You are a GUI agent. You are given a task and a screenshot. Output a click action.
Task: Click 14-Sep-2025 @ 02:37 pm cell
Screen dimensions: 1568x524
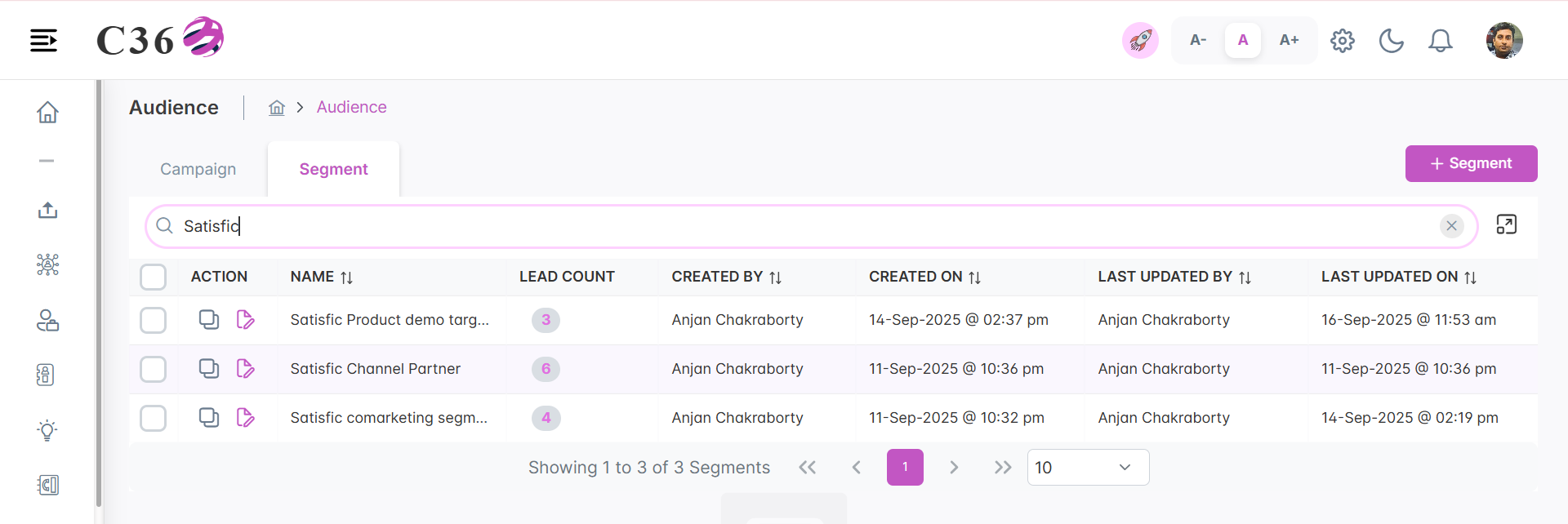[x=959, y=320]
